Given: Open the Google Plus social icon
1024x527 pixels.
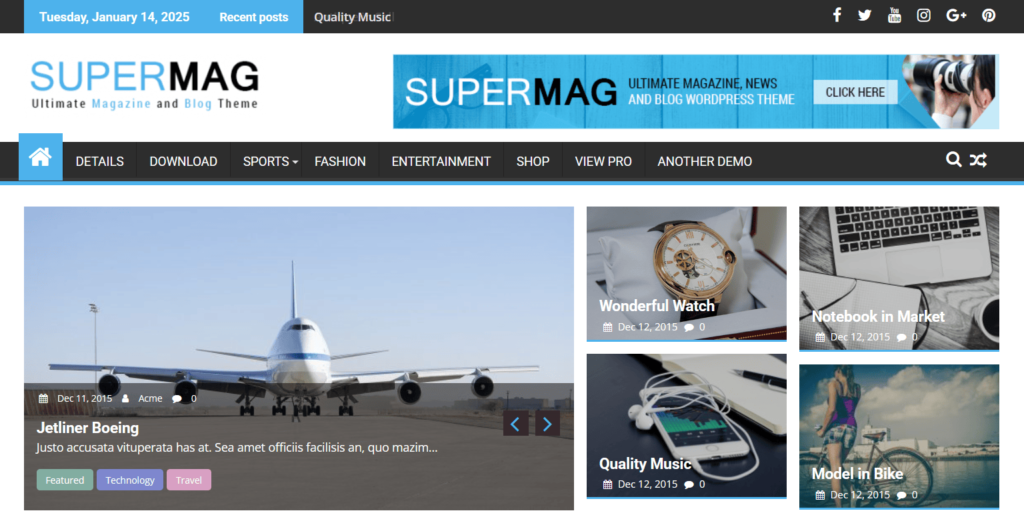Looking at the screenshot, I should tap(956, 15).
